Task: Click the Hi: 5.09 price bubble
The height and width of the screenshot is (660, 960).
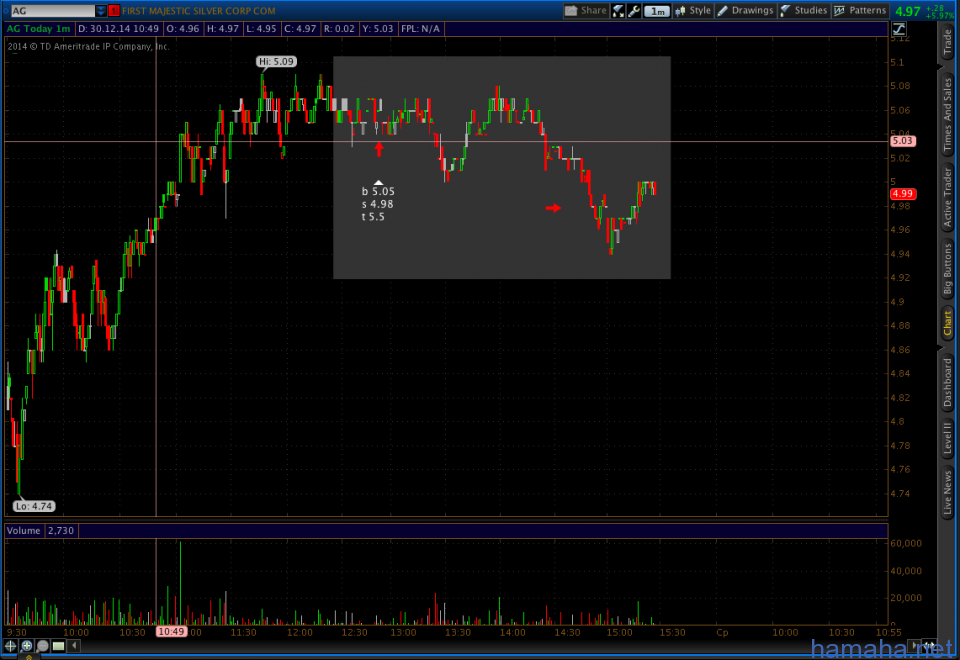Action: pyautogui.click(x=276, y=61)
